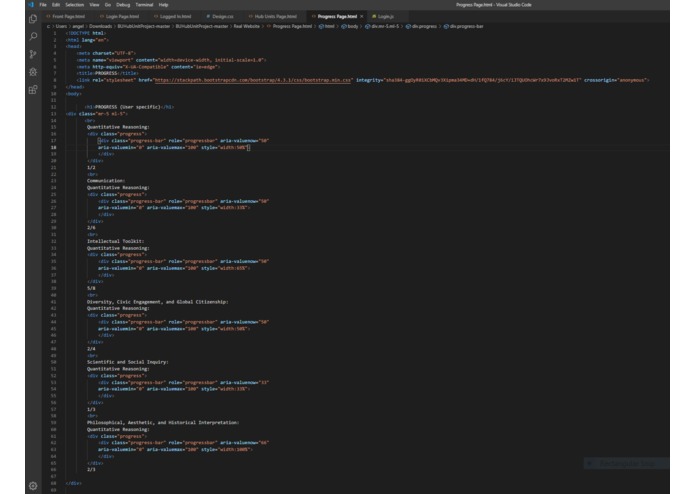Screen dimensions: 695x494
Task: Switch to the Login.js tab
Action: click(385, 16)
